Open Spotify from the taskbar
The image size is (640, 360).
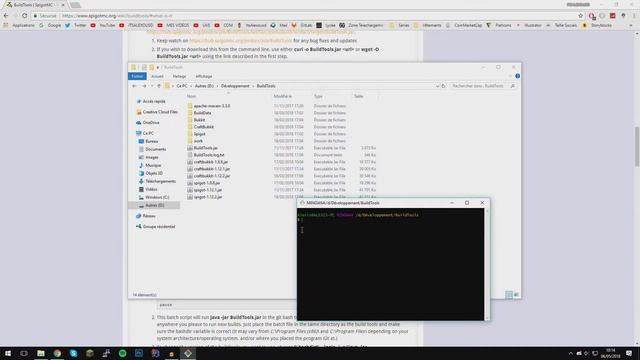(122, 353)
